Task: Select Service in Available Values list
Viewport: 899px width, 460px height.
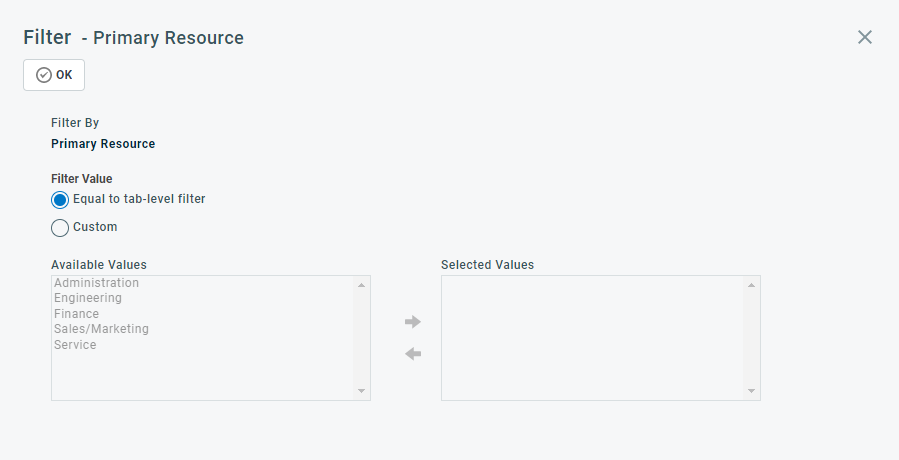Action: tap(75, 345)
